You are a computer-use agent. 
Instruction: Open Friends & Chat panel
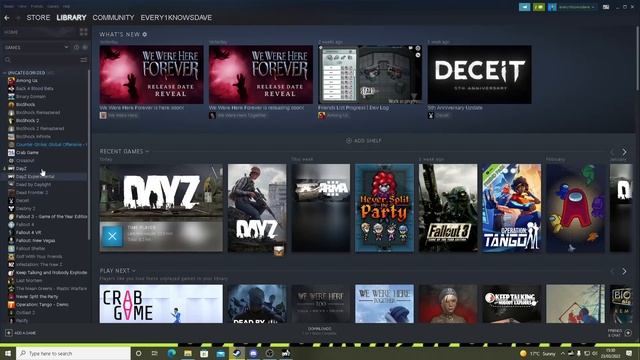click(620, 333)
